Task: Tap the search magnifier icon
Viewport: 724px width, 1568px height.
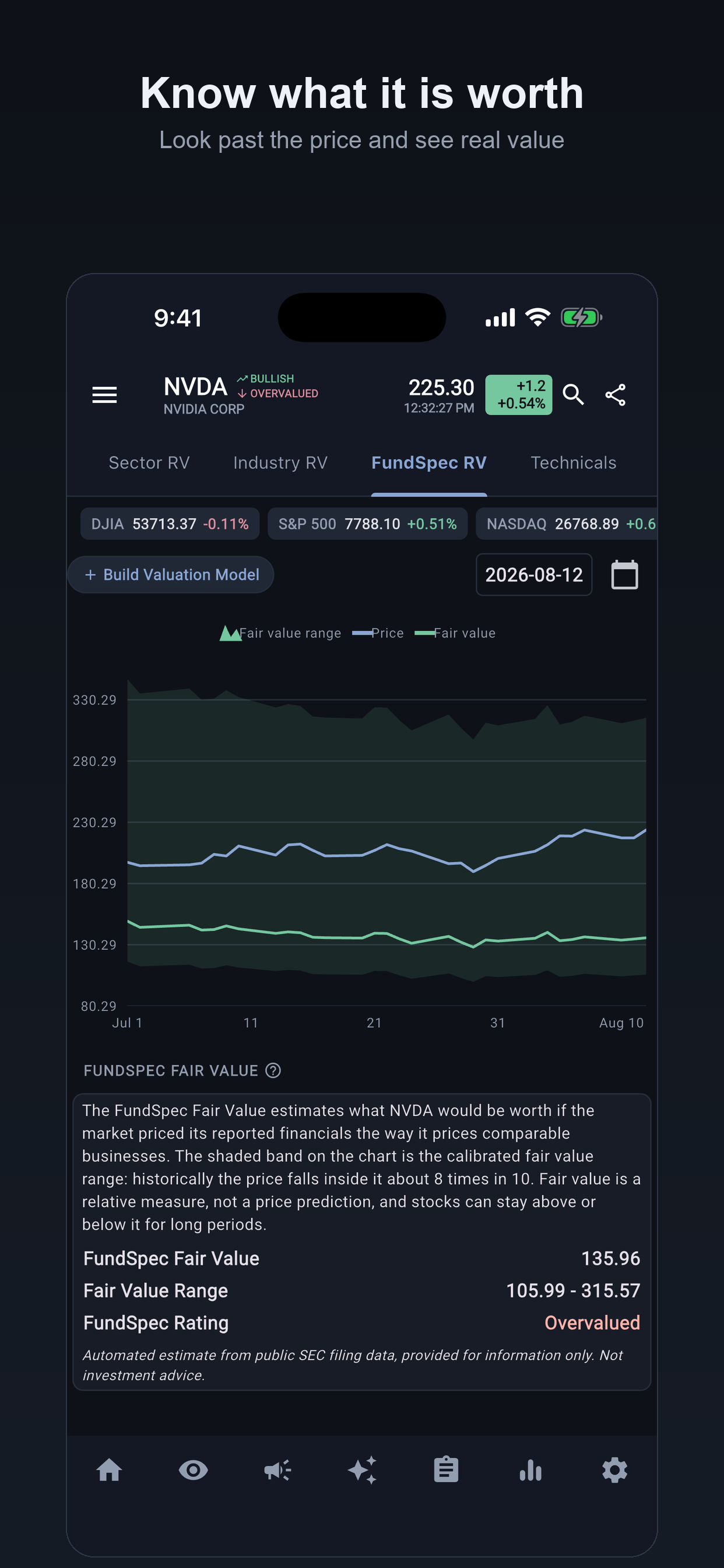Action: pyautogui.click(x=573, y=395)
